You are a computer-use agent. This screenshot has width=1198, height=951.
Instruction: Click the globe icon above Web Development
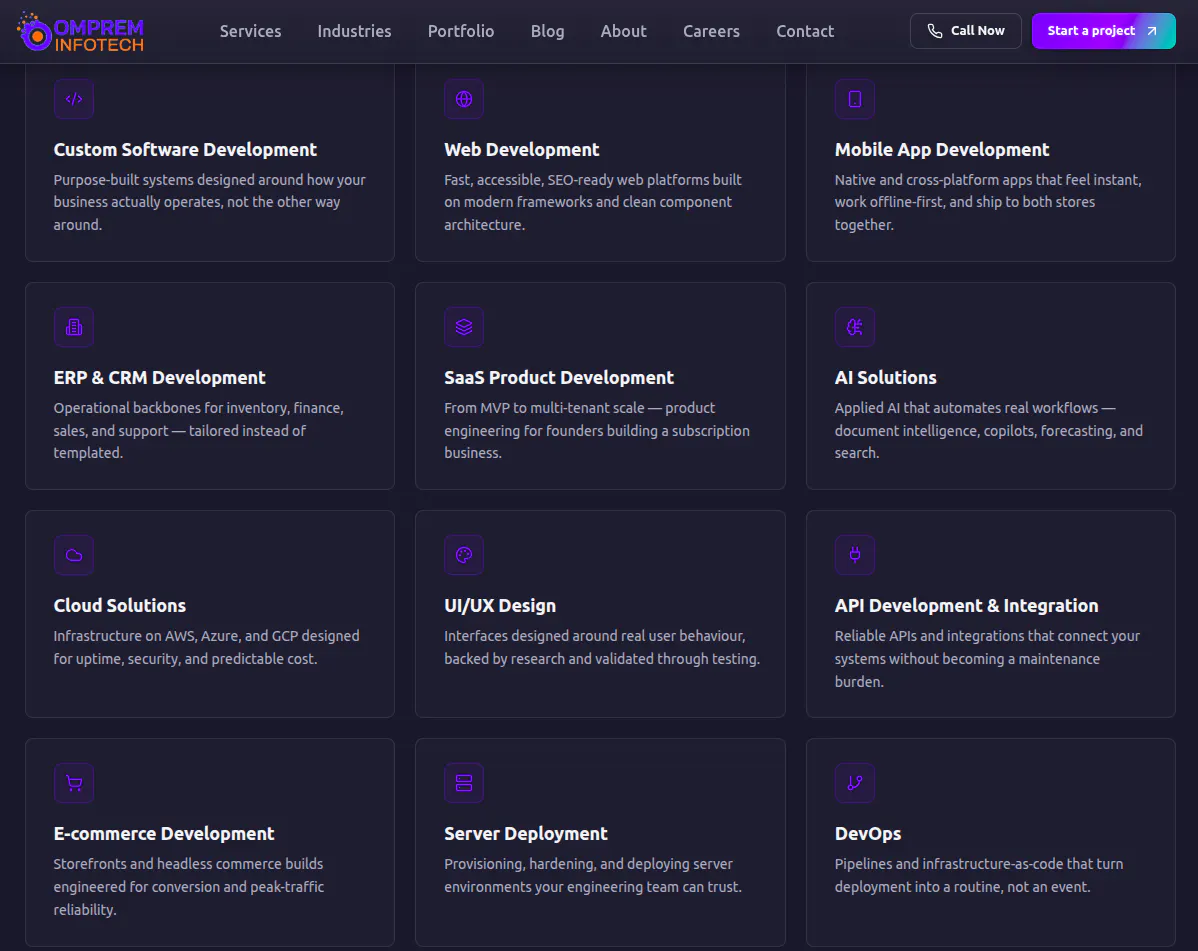(464, 99)
